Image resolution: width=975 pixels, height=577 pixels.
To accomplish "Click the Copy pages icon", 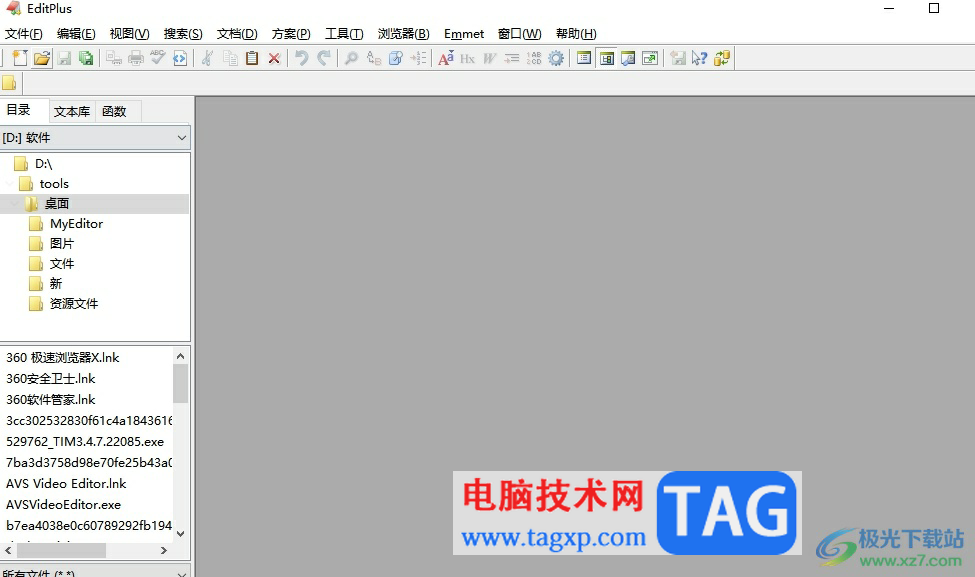I will (230, 58).
